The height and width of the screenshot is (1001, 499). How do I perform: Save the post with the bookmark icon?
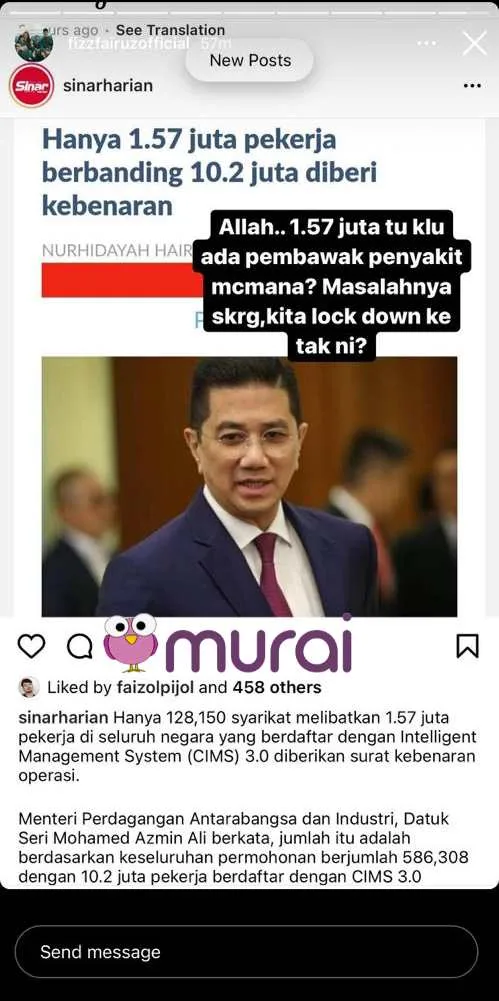[468, 646]
